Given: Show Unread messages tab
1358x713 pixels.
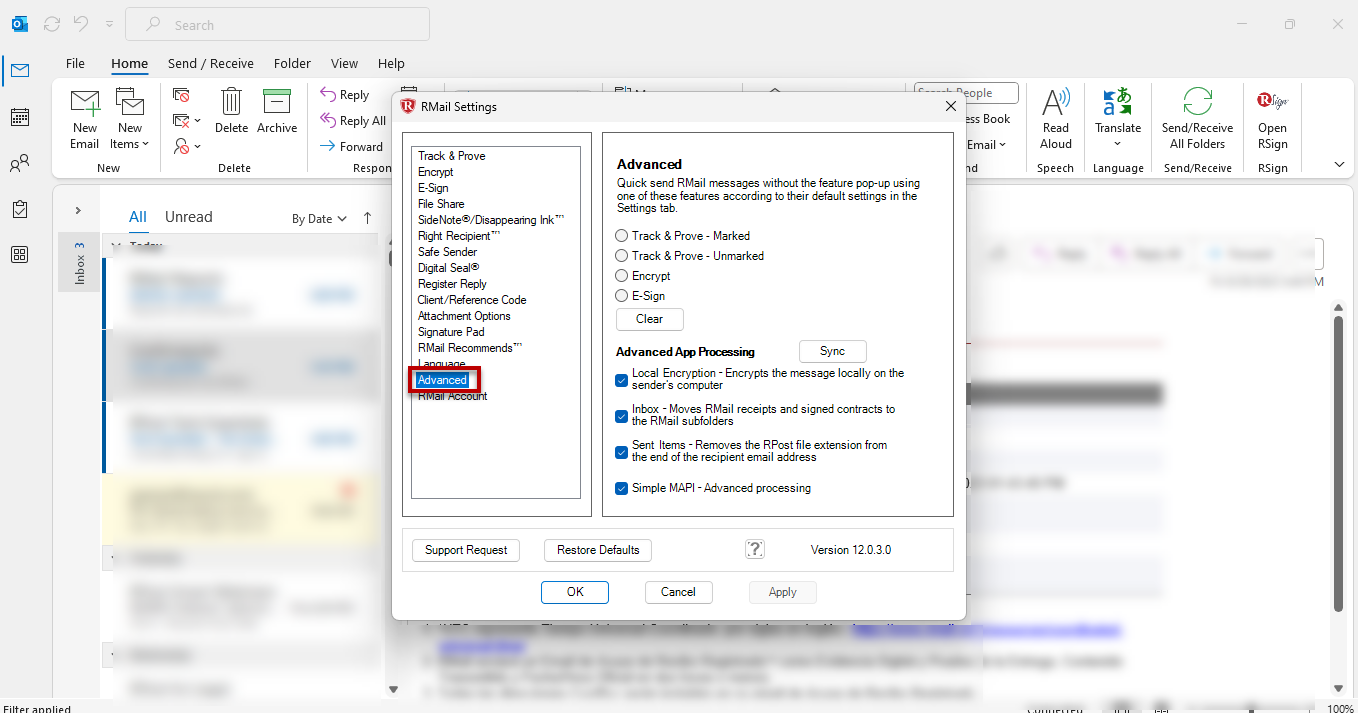Looking at the screenshot, I should (x=189, y=217).
